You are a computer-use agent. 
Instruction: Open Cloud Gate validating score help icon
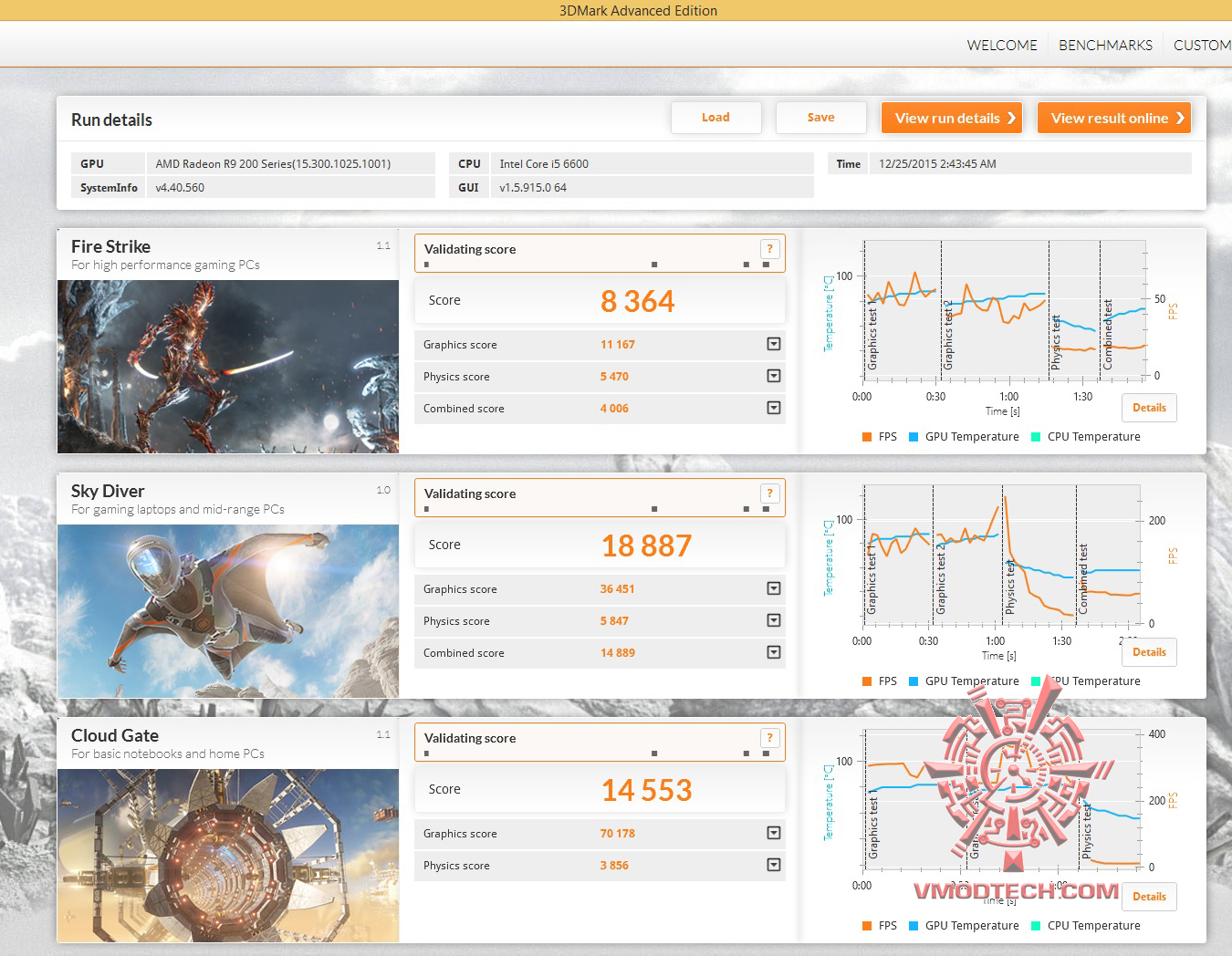click(769, 738)
